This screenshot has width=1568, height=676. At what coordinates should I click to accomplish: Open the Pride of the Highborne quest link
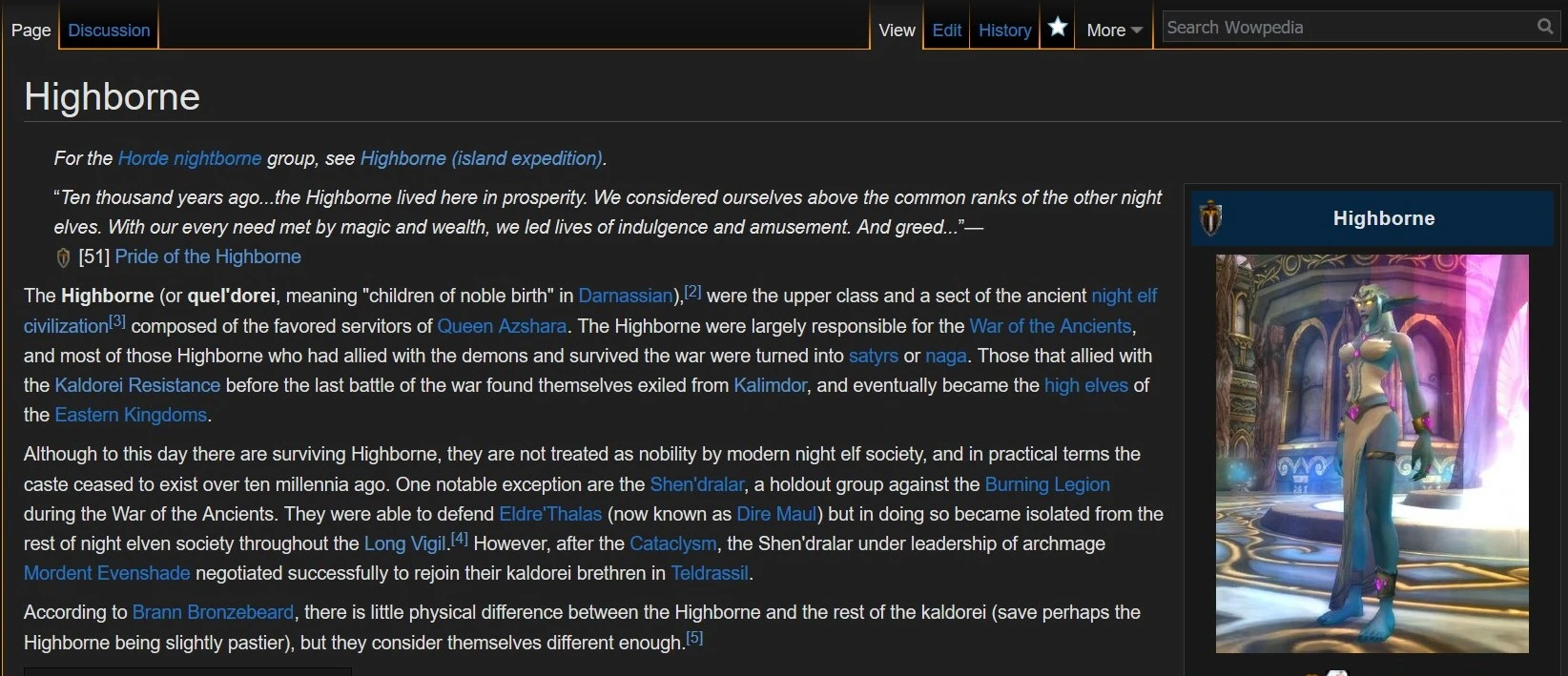[x=208, y=256]
